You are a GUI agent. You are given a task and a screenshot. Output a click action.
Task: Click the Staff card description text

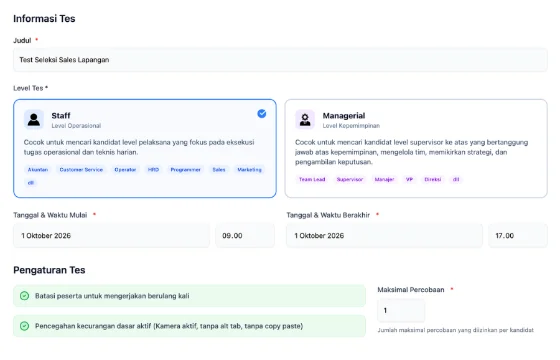pyautogui.click(x=139, y=147)
